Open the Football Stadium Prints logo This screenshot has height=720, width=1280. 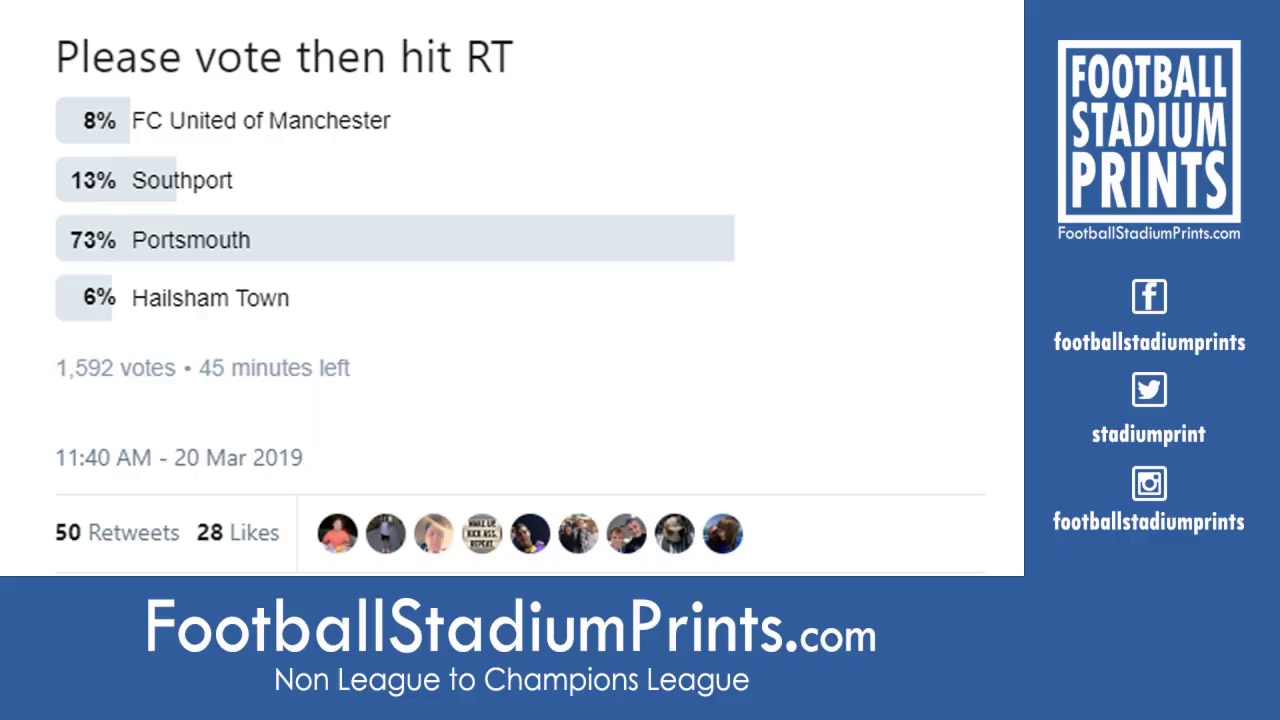tap(1149, 131)
